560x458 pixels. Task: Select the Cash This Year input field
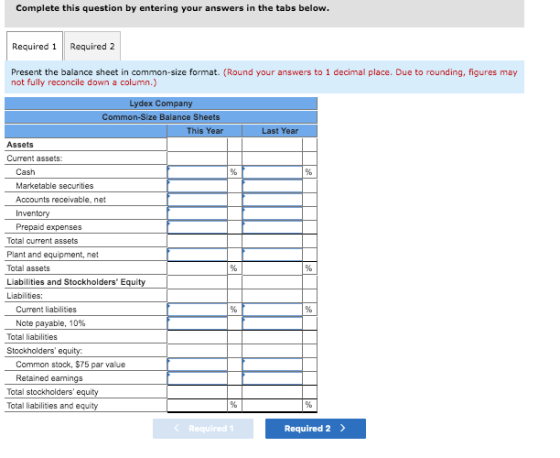[x=197, y=172]
